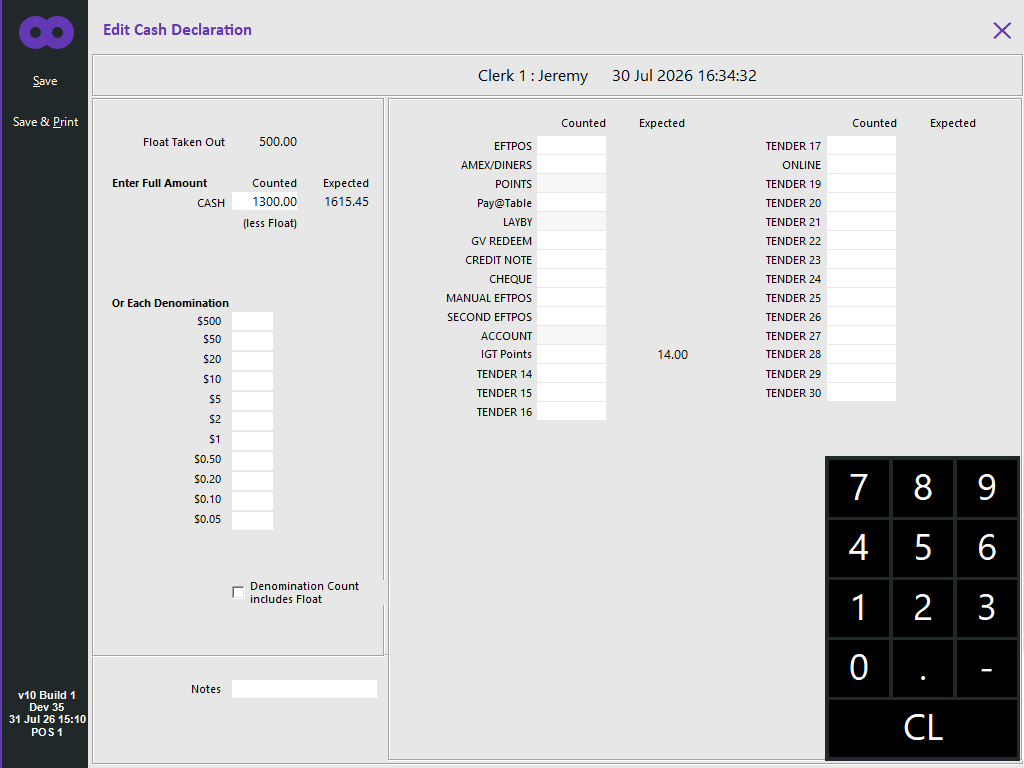1024x768 pixels.
Task: Select the EFTPOS counted field
Action: point(571,146)
